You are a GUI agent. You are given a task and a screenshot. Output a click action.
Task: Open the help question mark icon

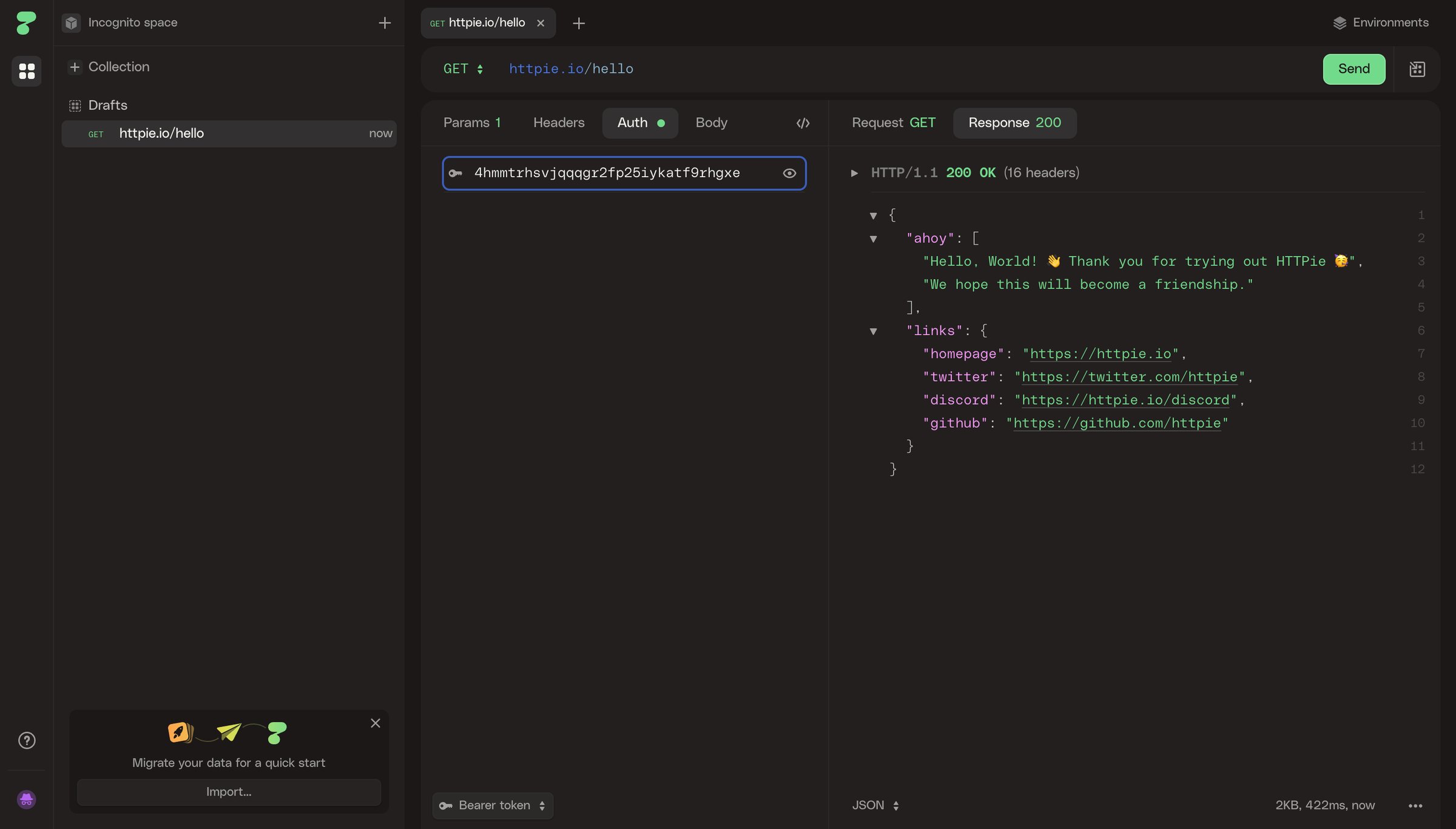coord(27,740)
